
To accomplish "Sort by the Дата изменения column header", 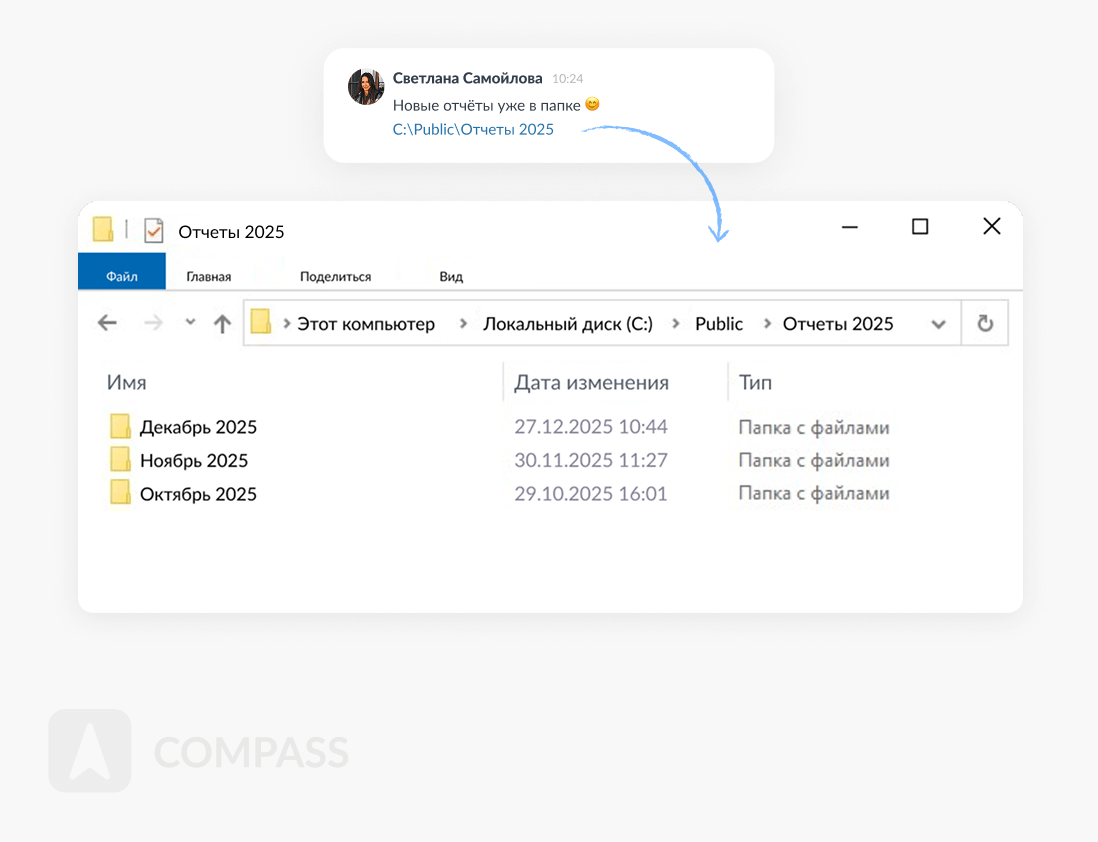I will click(591, 382).
